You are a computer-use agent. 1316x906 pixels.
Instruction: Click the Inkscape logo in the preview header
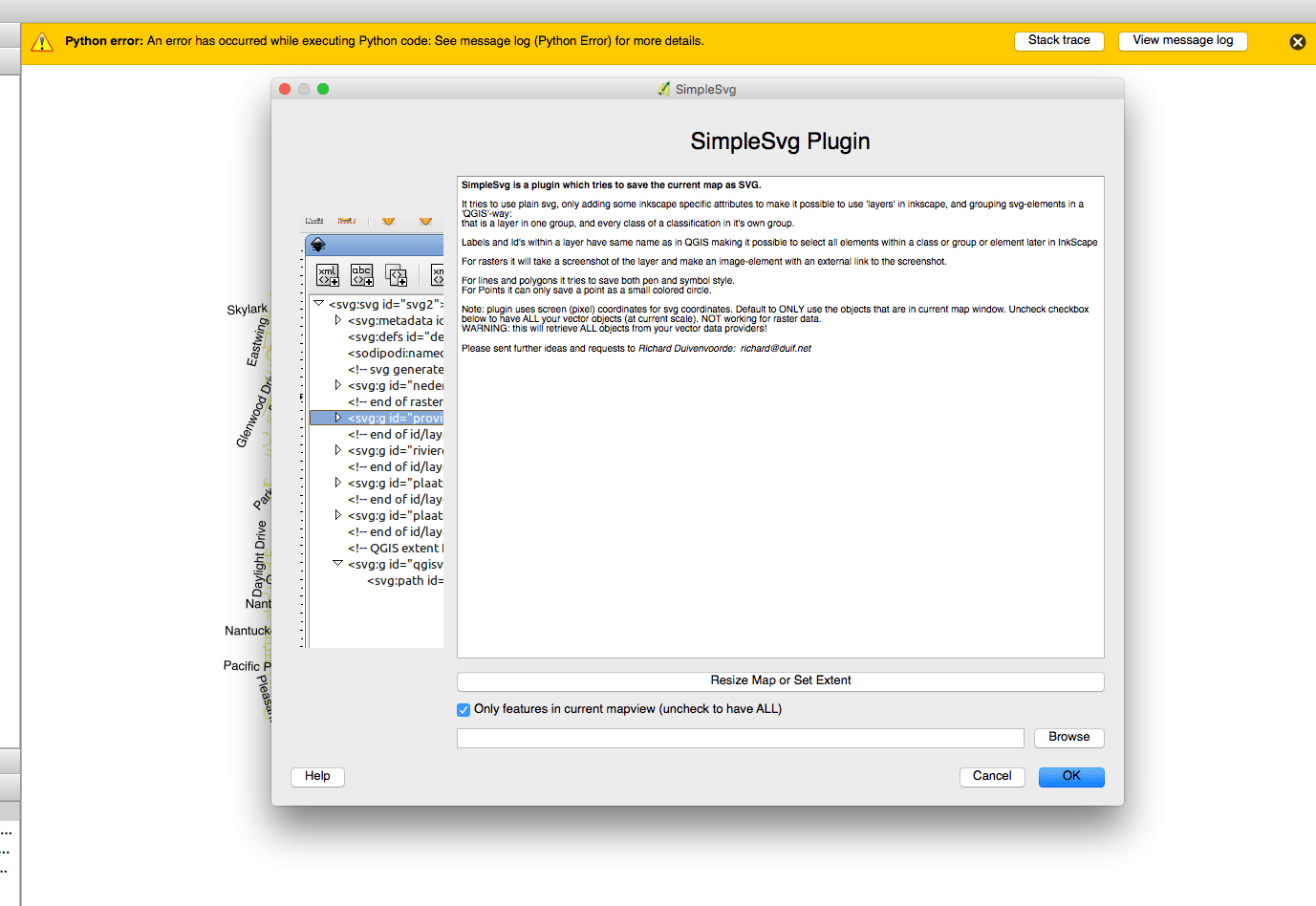pos(318,246)
